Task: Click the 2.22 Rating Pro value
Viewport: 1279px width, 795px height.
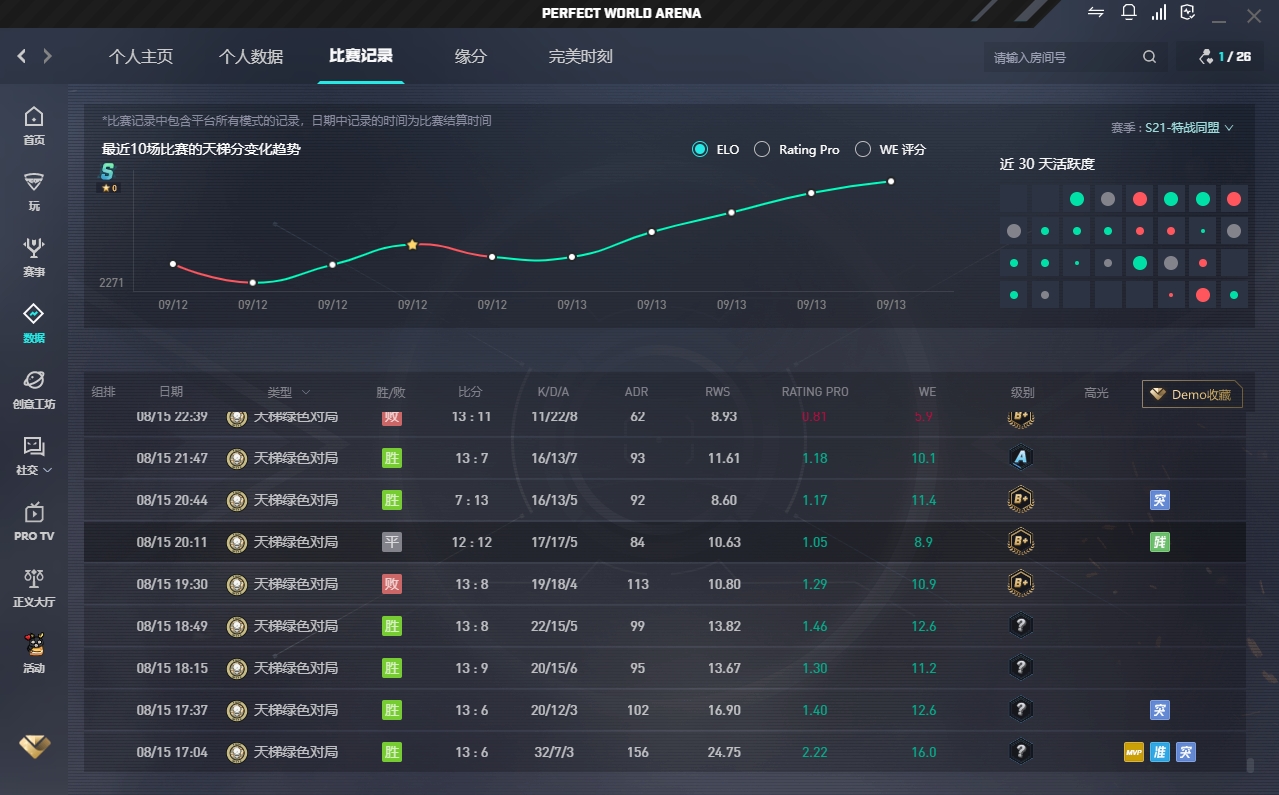Action: 815,752
